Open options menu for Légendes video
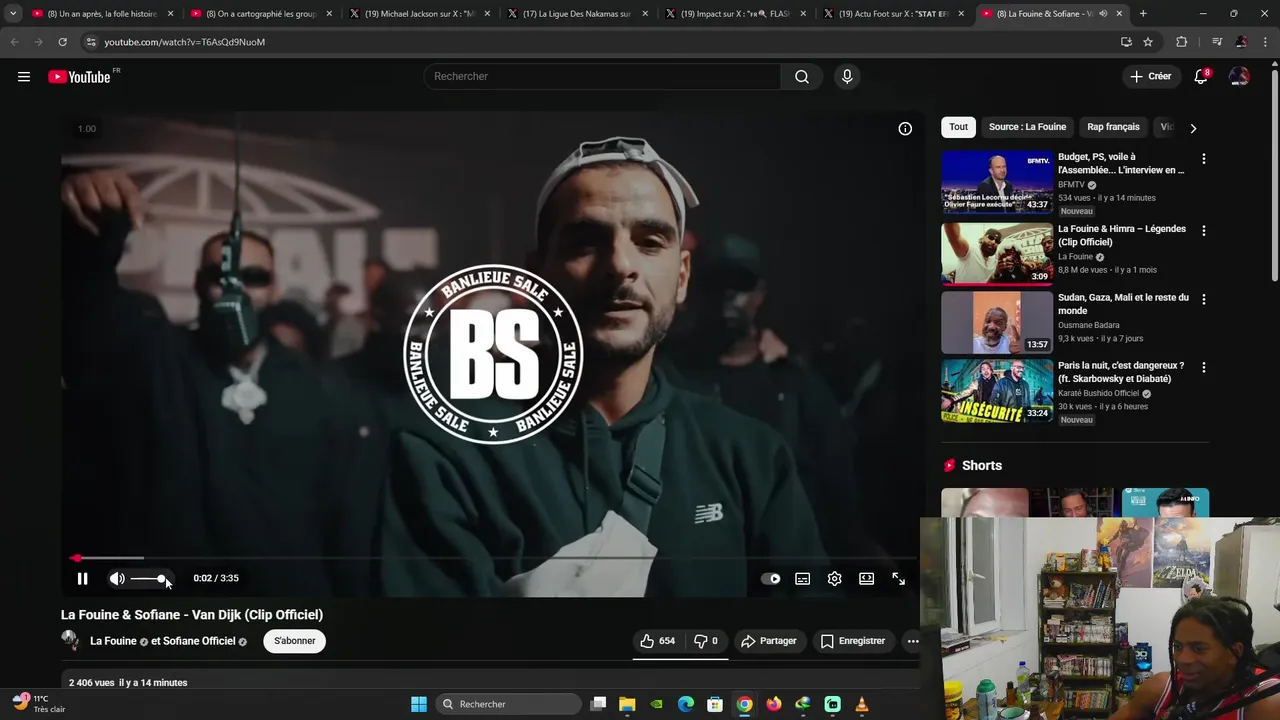 click(1203, 231)
